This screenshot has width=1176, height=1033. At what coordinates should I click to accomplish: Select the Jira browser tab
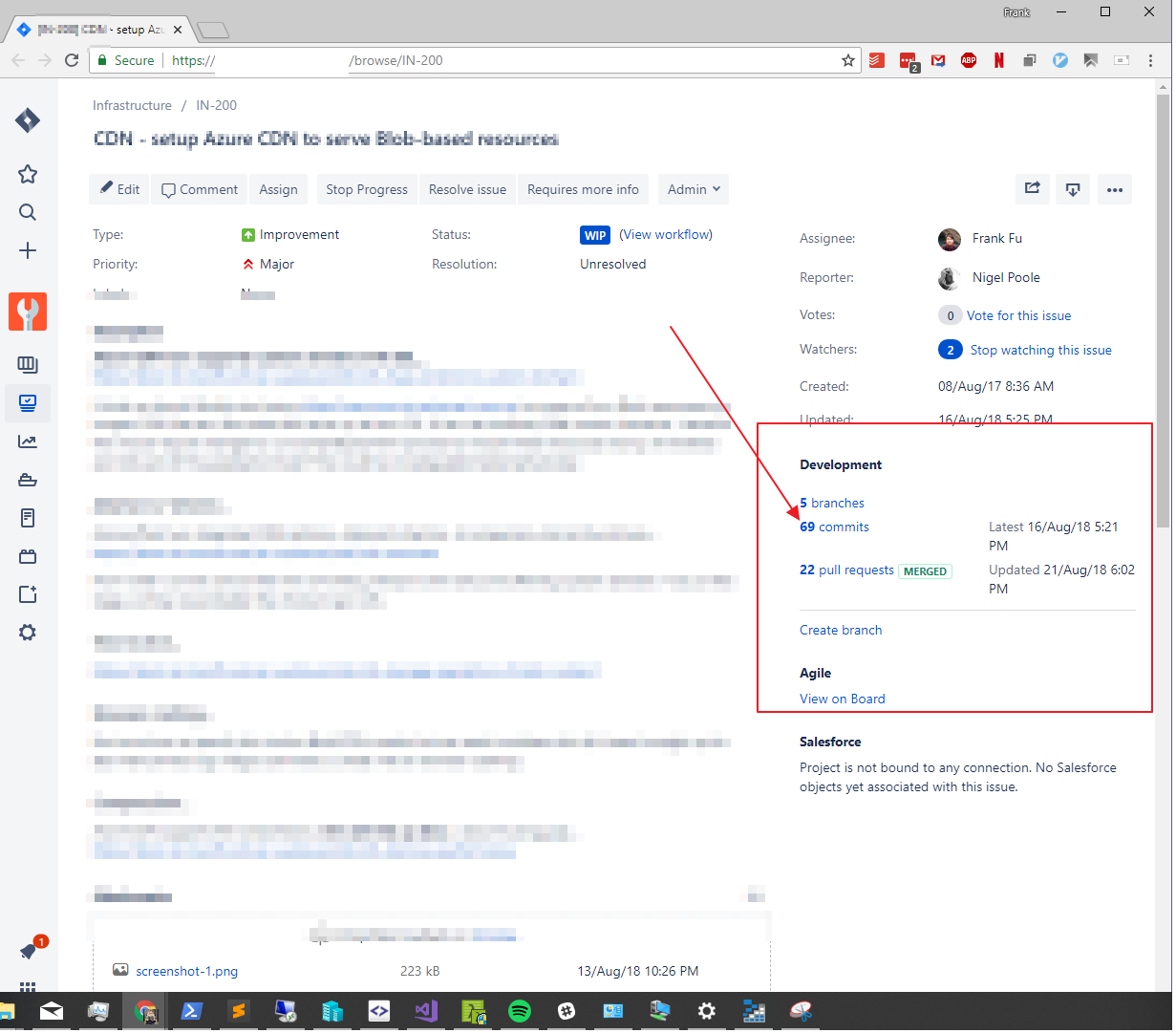98,30
